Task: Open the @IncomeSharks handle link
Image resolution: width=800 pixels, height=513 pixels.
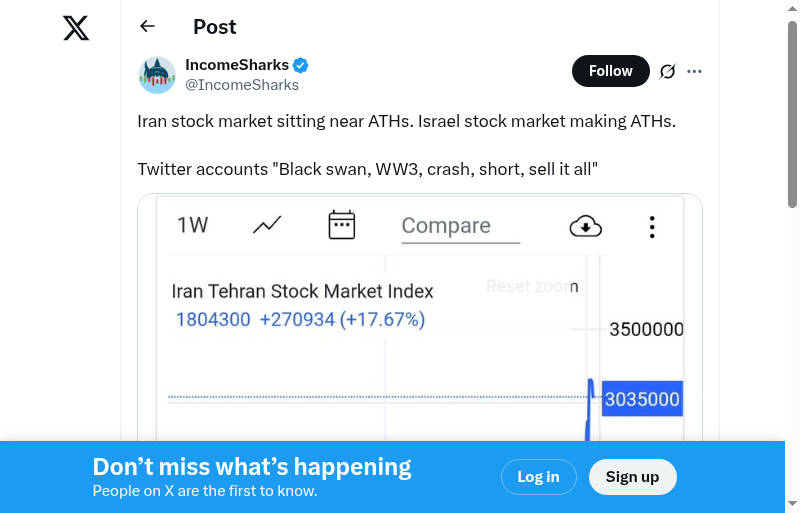Action: 242,85
